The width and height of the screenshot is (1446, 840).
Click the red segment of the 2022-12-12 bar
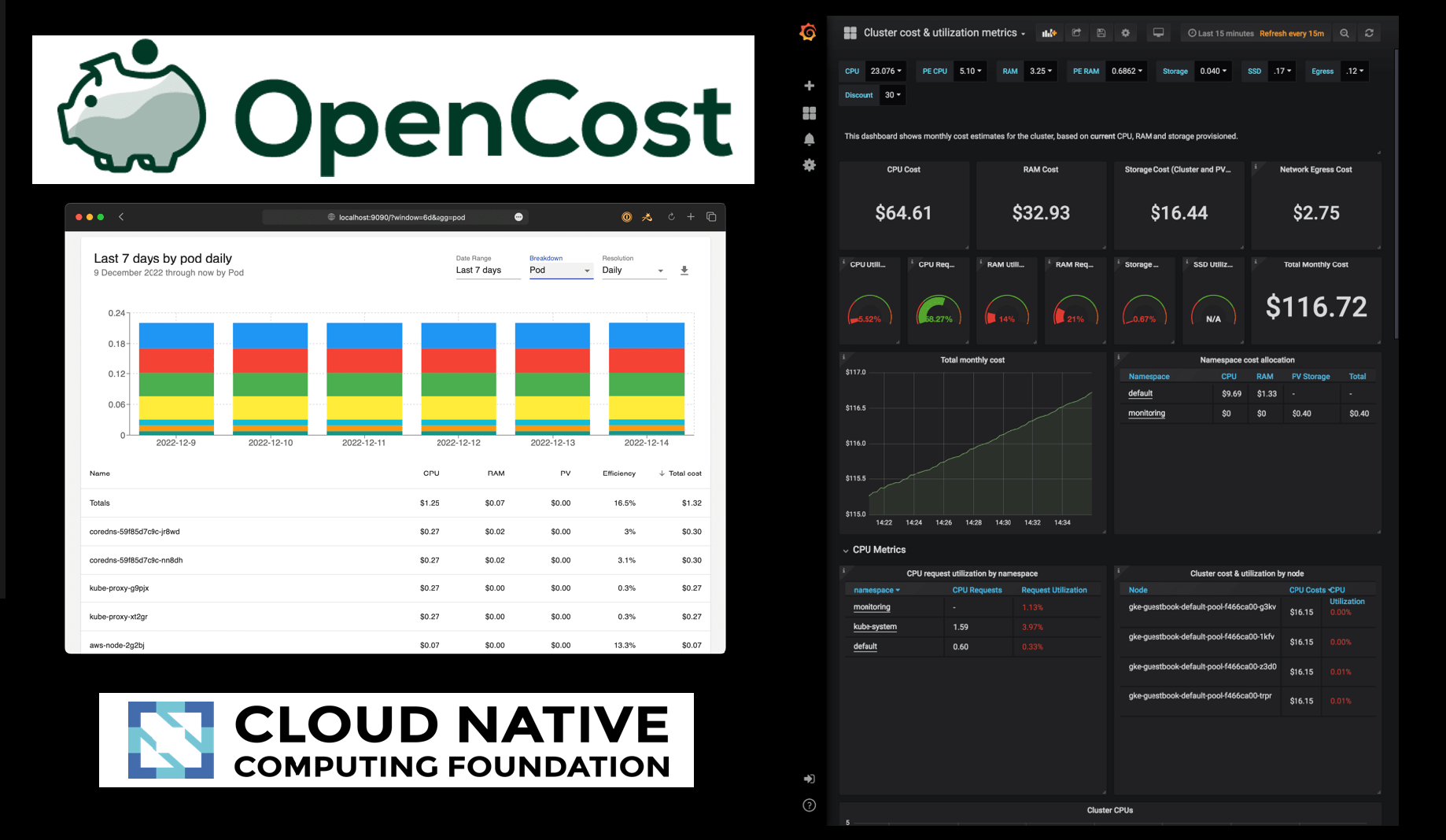pyautogui.click(x=459, y=360)
